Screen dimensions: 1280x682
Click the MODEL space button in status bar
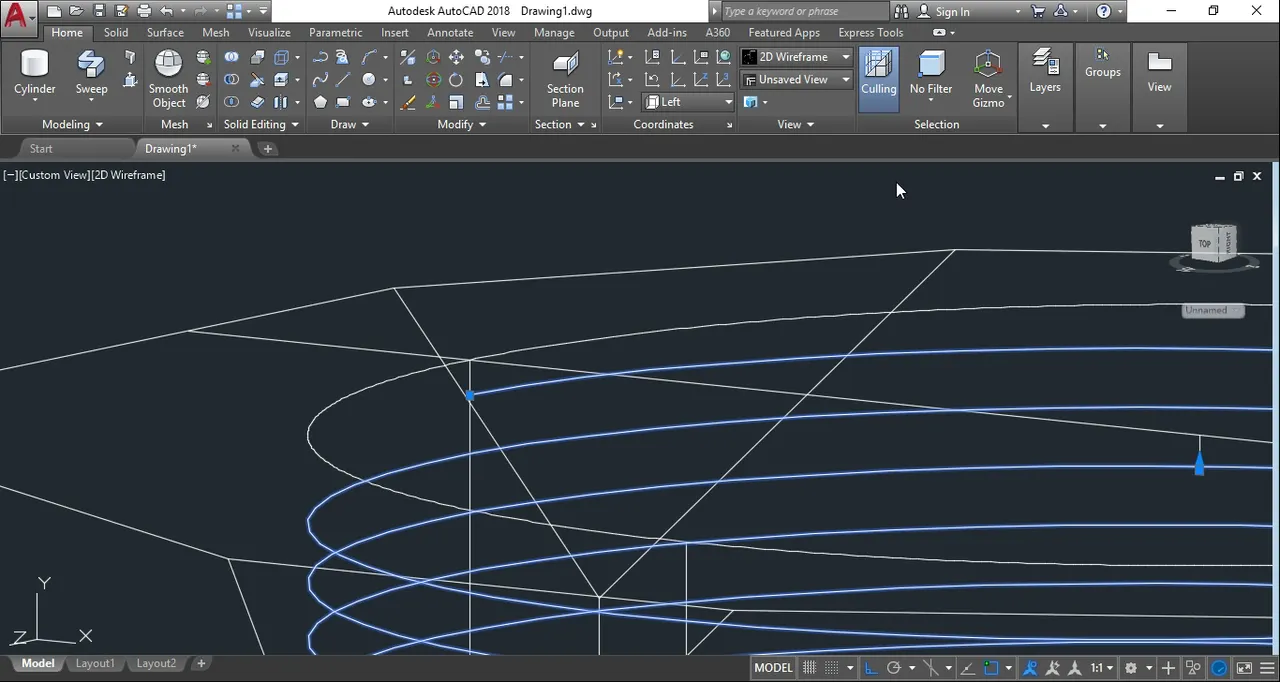tap(773, 668)
